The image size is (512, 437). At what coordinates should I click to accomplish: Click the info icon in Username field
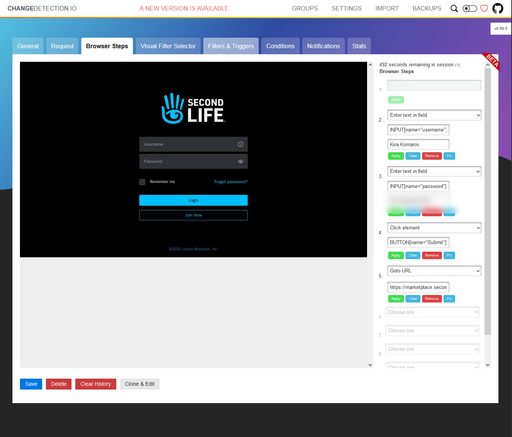click(x=240, y=144)
